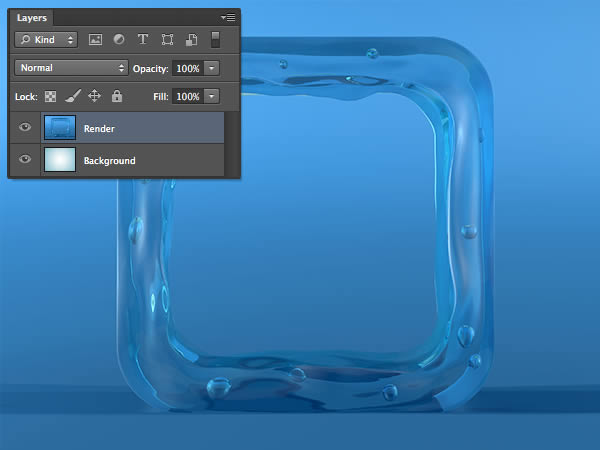Lock transparent pixels

(x=51, y=96)
